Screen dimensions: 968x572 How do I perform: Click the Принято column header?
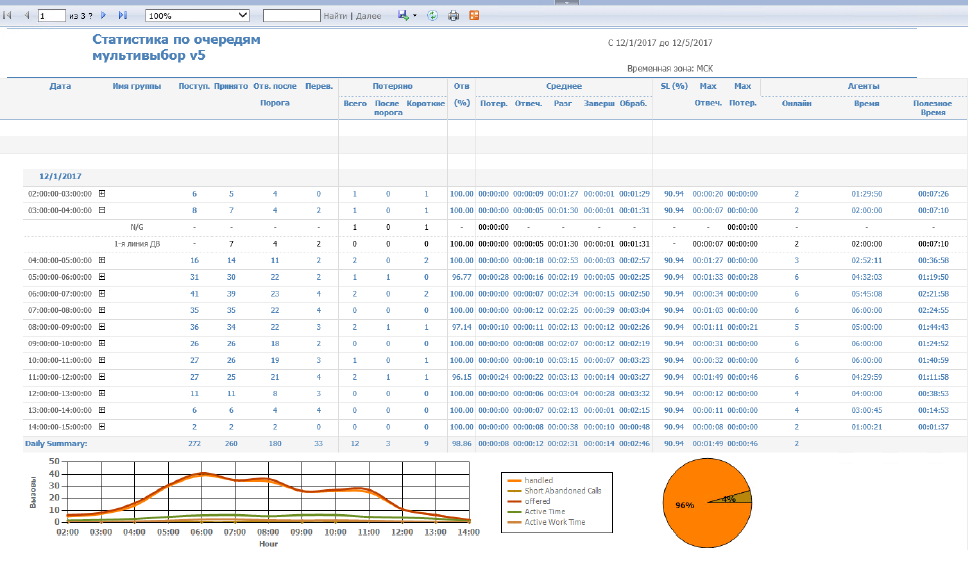click(231, 86)
